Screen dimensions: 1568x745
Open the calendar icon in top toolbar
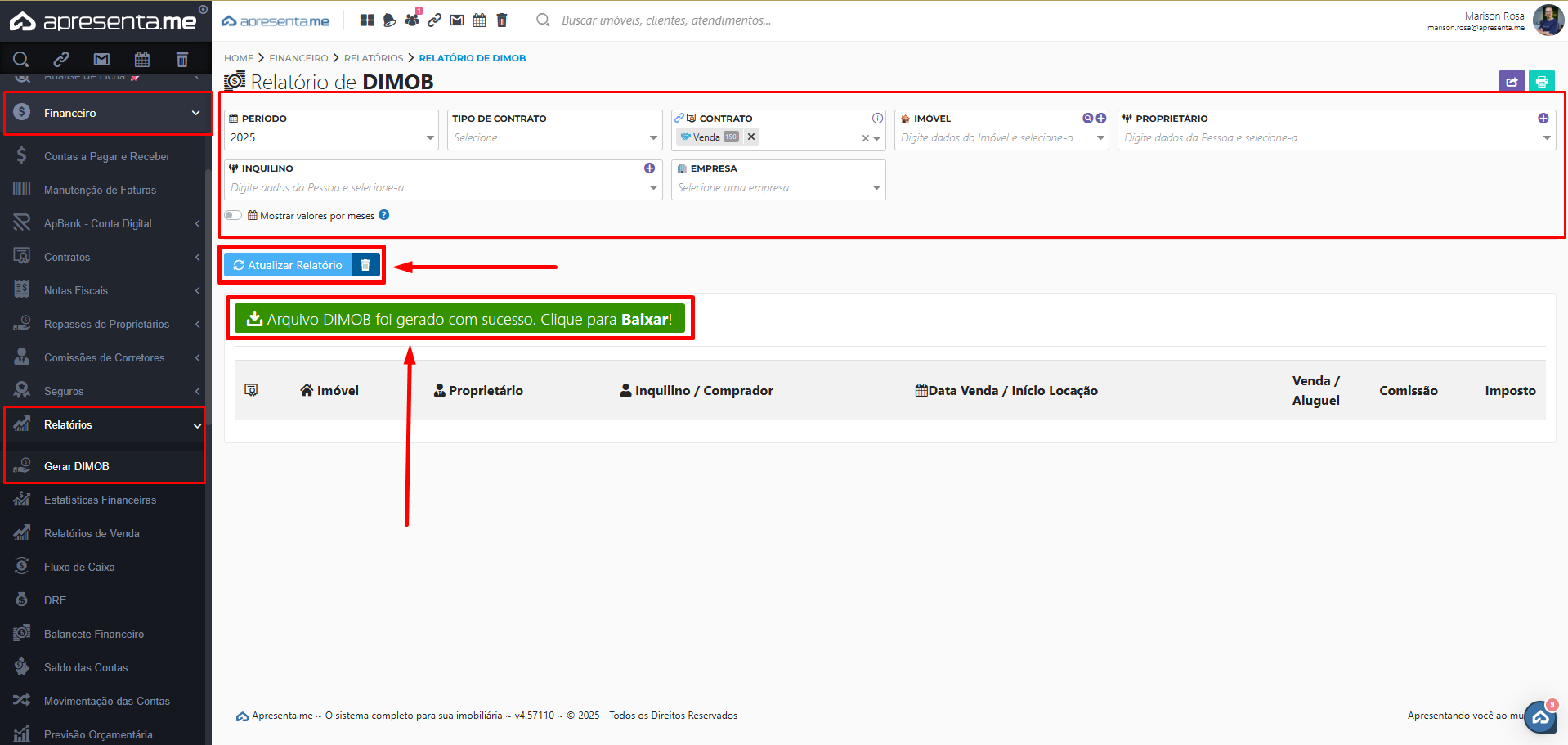pos(479,20)
